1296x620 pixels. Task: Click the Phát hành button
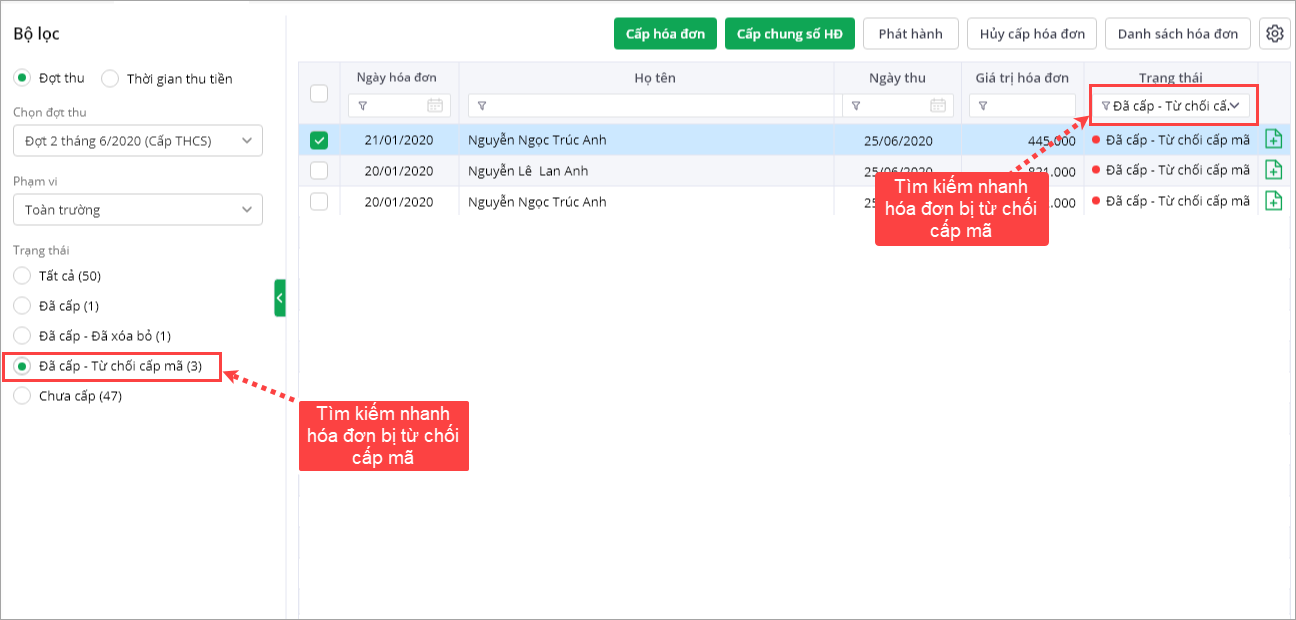pyautogui.click(x=911, y=33)
